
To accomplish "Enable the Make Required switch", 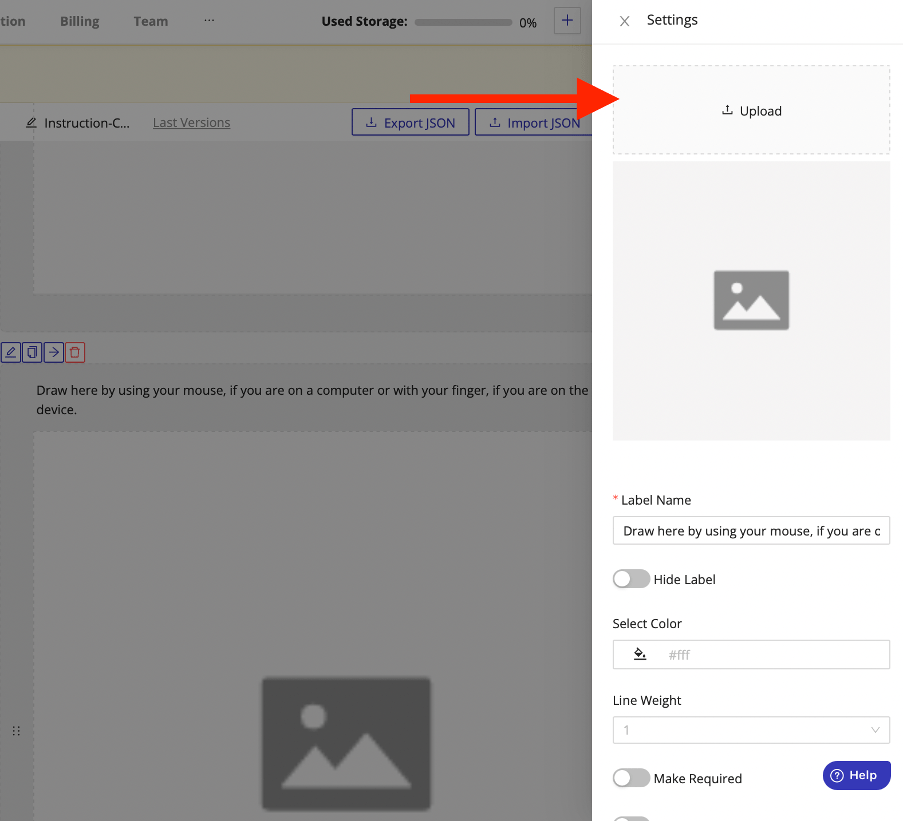I will click(x=631, y=777).
